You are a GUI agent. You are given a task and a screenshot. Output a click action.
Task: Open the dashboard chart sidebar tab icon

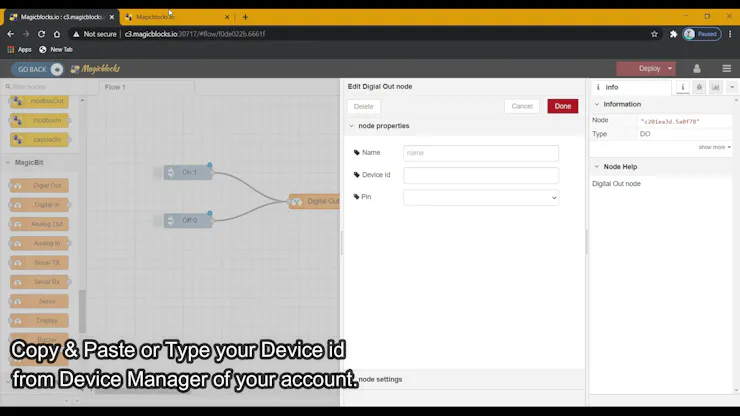coord(715,87)
